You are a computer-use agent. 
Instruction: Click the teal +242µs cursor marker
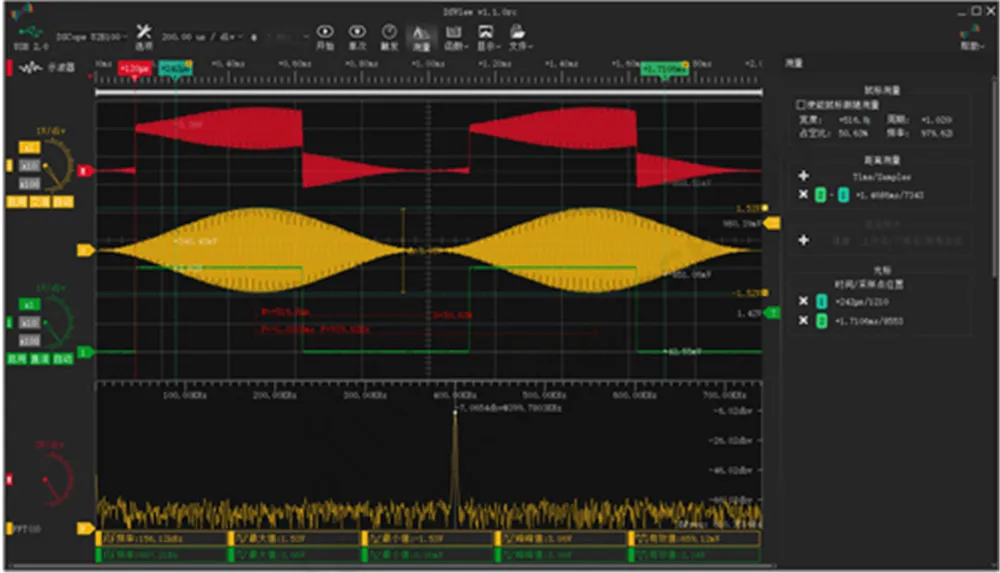tap(175, 68)
